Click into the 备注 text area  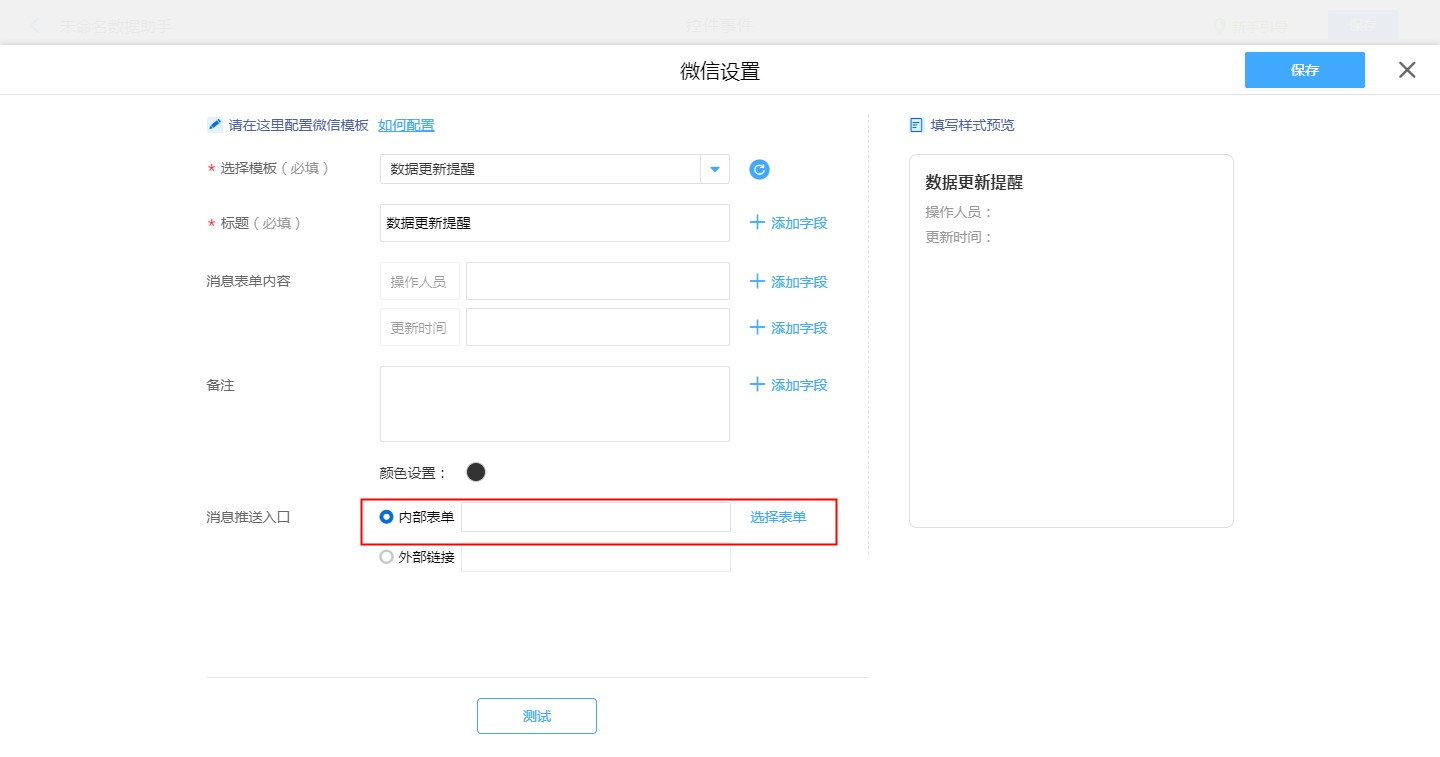[554, 404]
